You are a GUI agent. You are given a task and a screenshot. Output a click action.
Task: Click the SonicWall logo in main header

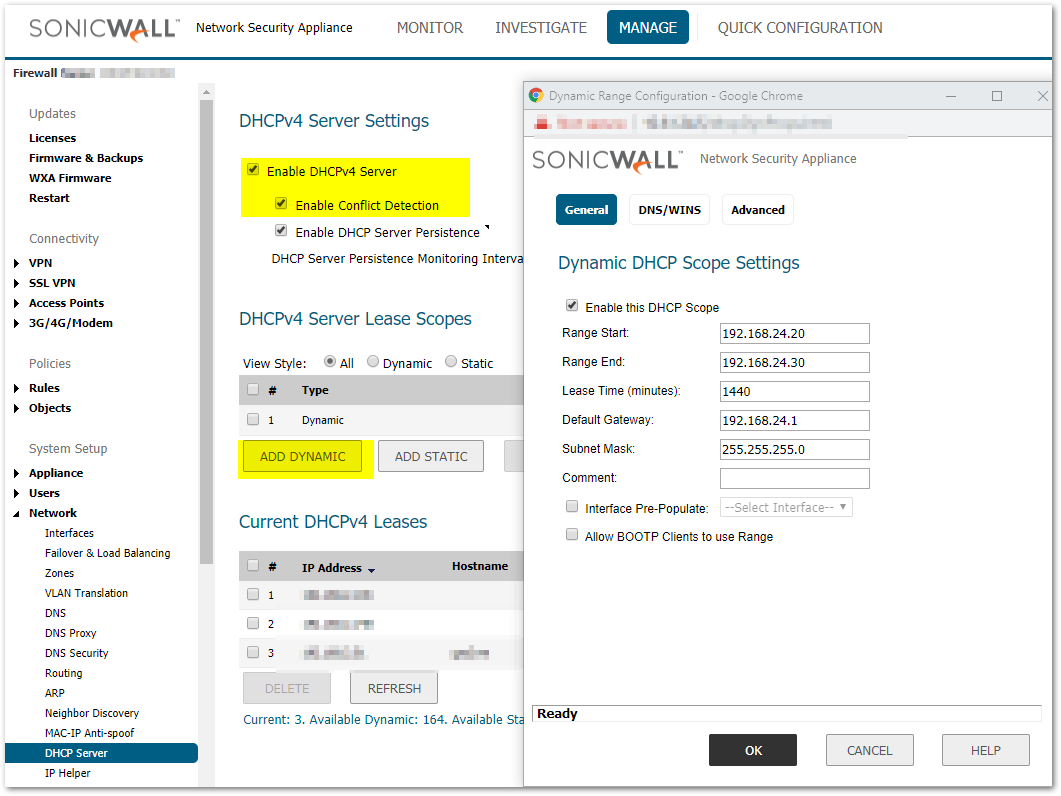[x=104, y=28]
